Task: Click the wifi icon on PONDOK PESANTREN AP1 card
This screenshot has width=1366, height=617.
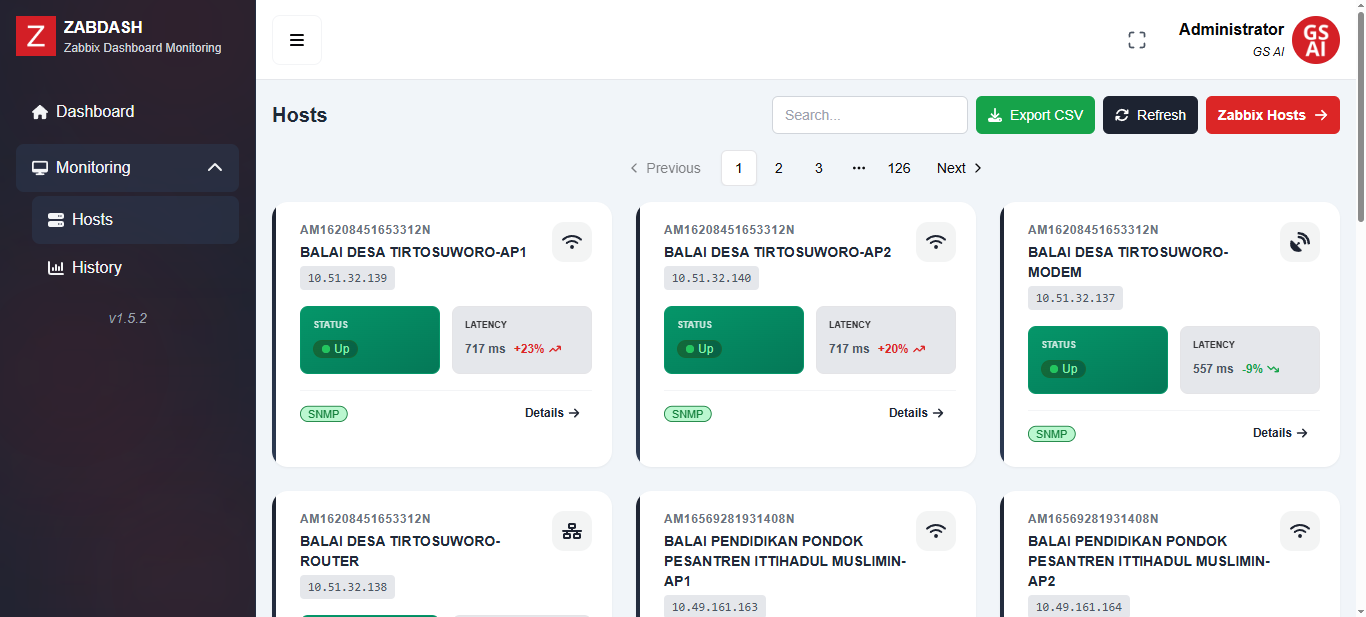Action: pyautogui.click(x=935, y=530)
